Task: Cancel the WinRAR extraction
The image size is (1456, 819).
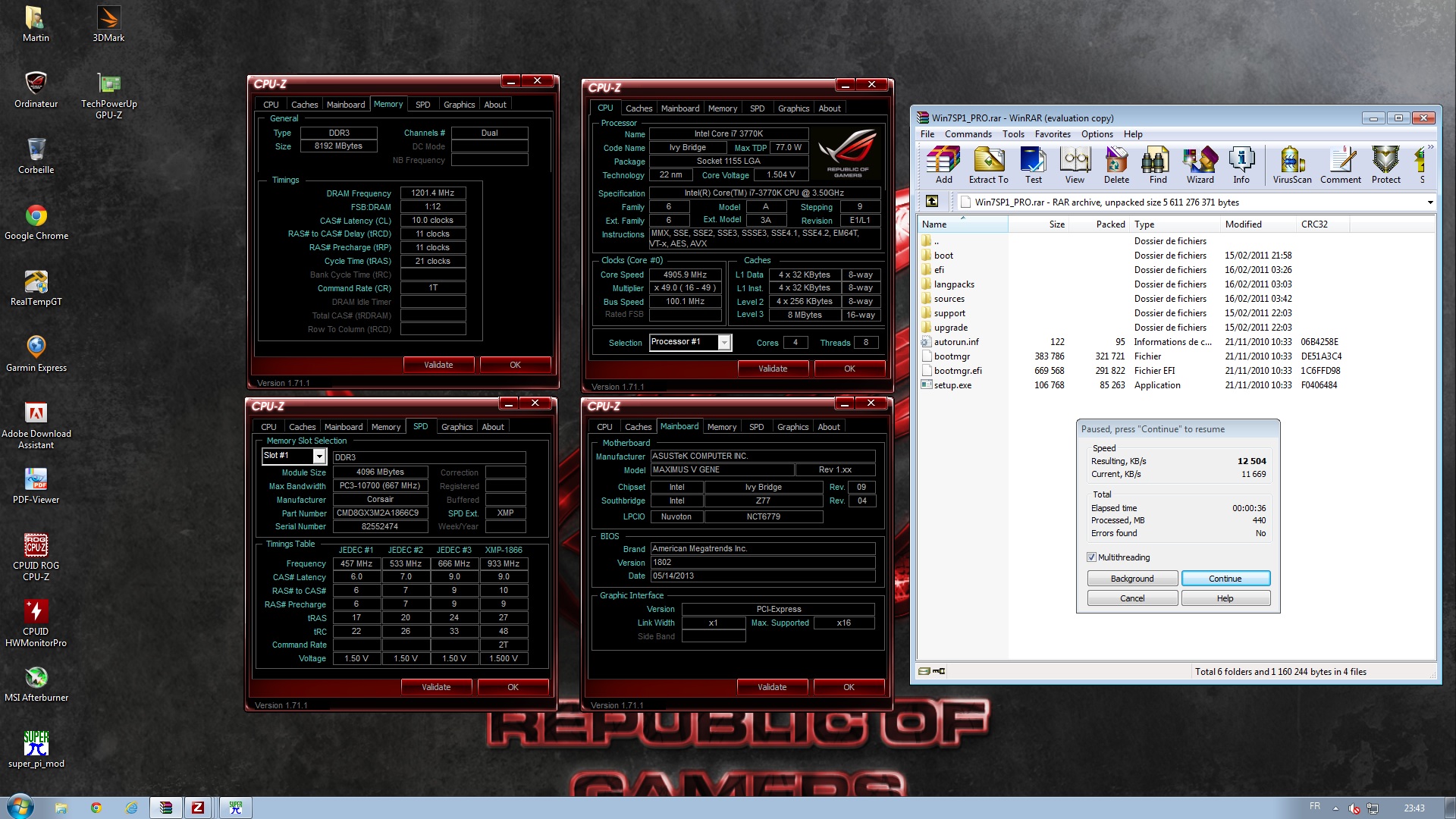Action: click(1132, 598)
